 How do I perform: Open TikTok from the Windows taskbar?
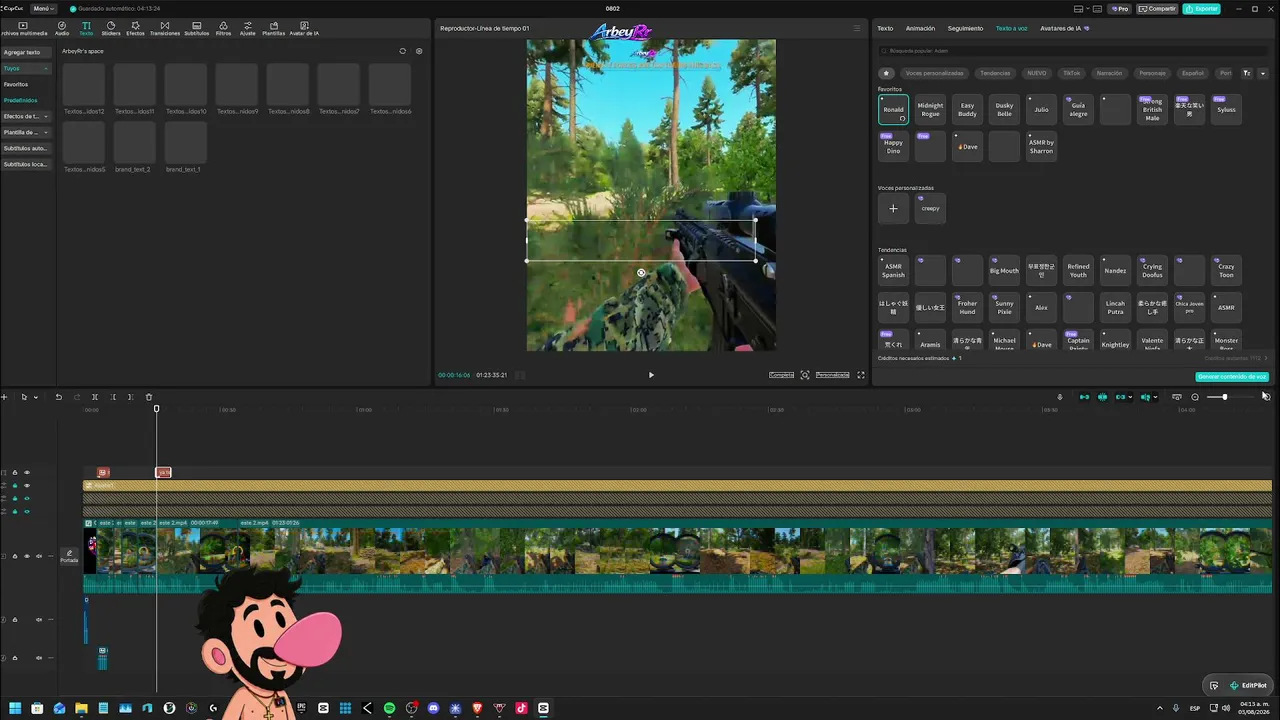point(521,708)
